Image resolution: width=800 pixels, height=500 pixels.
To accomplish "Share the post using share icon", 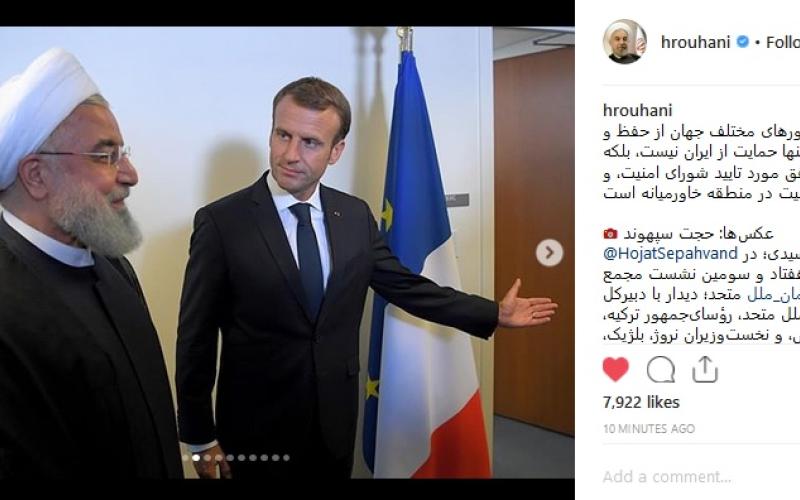I will click(x=705, y=369).
